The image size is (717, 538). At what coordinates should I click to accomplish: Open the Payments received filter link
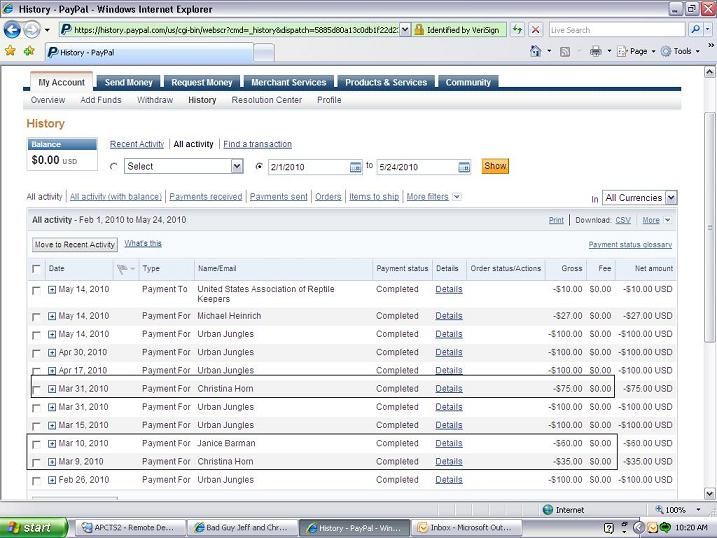[206, 197]
